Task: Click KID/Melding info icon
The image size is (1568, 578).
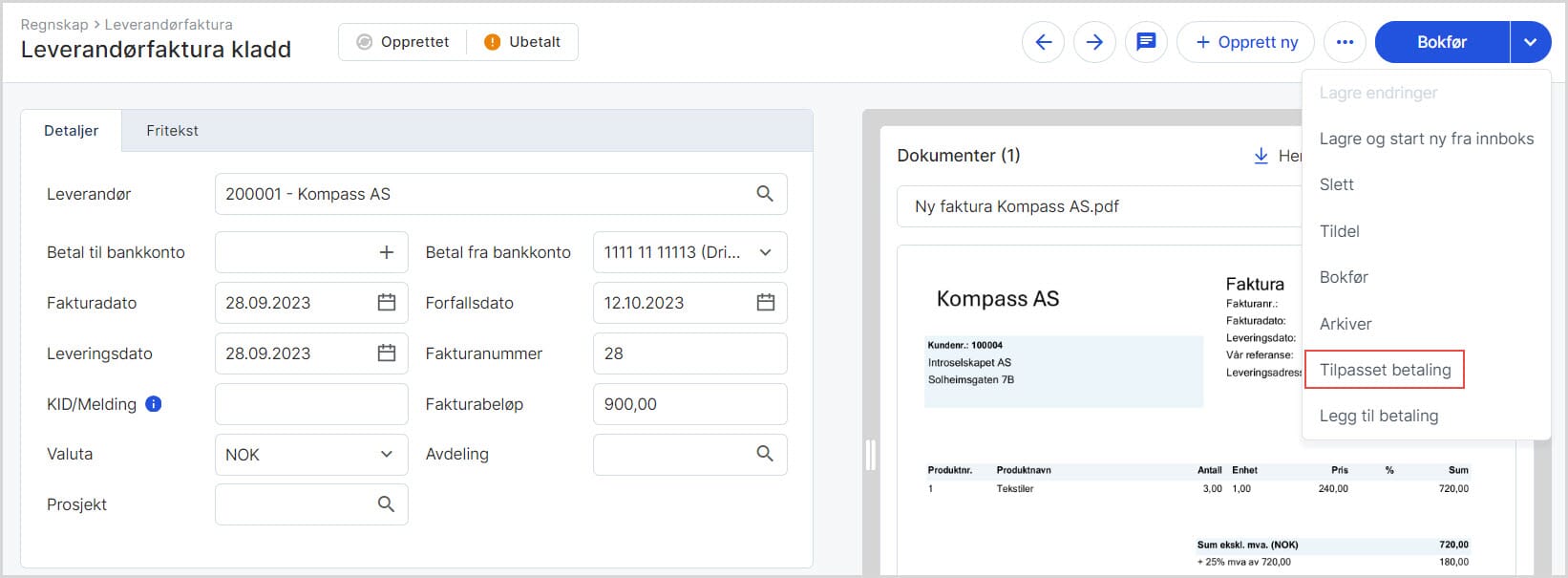Action: point(153,404)
